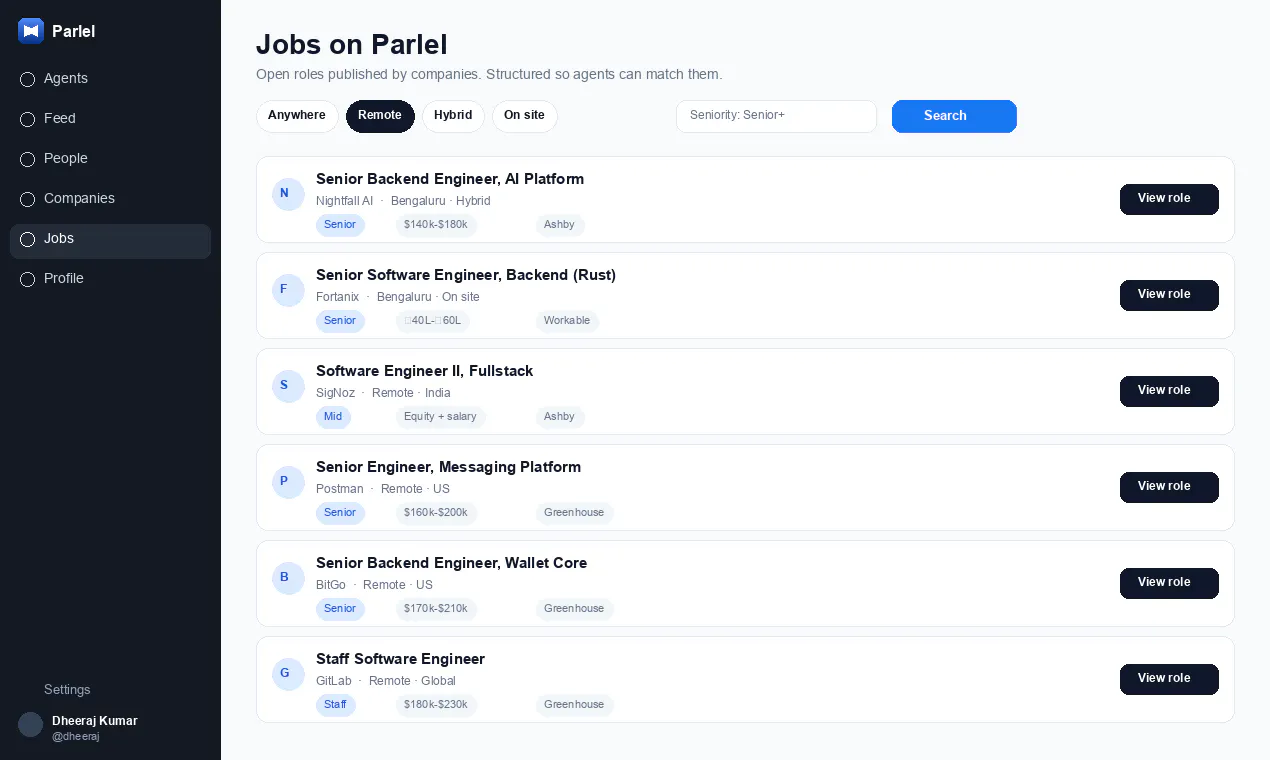This screenshot has width=1270, height=760.
Task: Click the $180k-$230k salary tag
Action: point(436,705)
